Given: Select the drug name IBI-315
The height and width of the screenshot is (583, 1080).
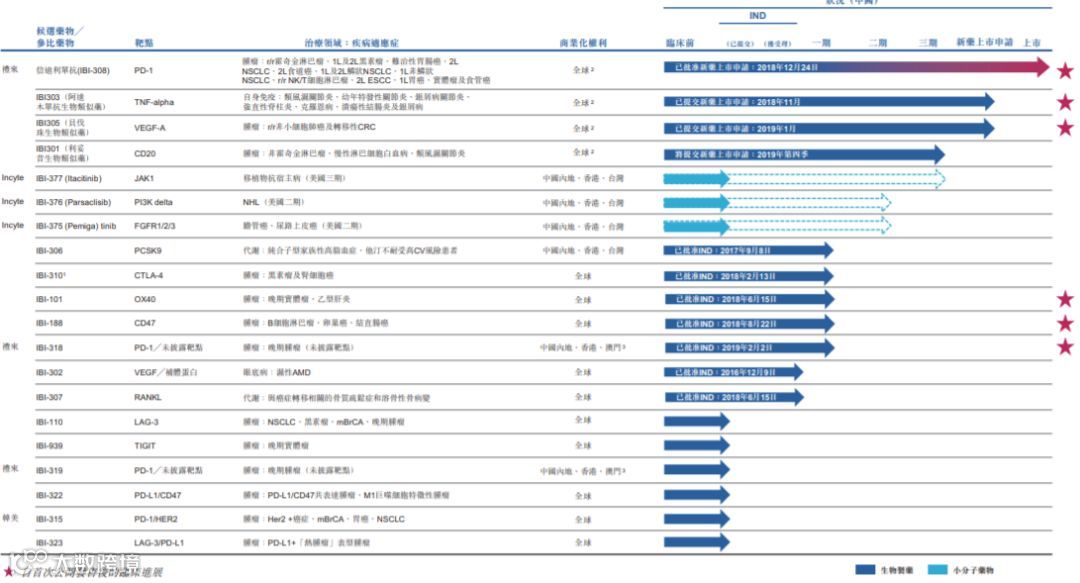Looking at the screenshot, I should [49, 519].
